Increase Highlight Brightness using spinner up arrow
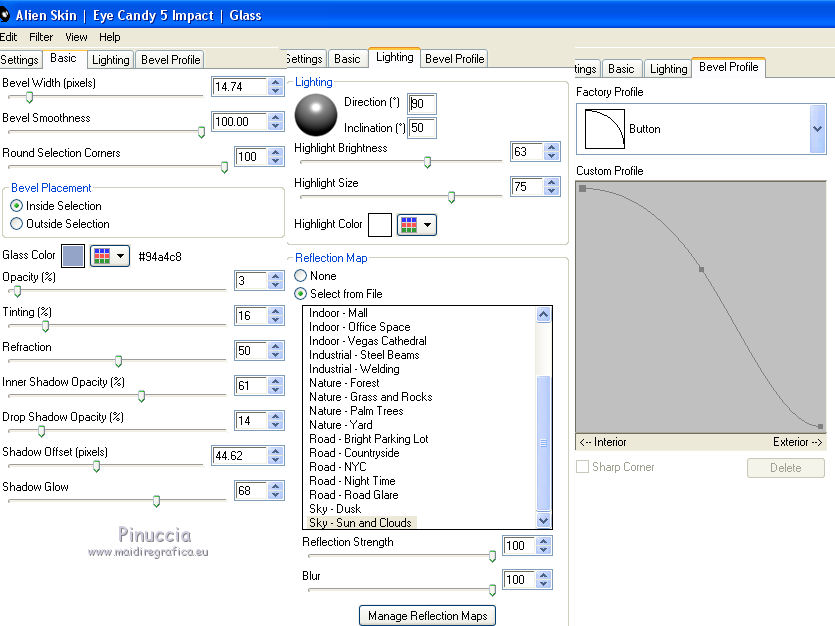The width and height of the screenshot is (835, 626). pos(550,147)
